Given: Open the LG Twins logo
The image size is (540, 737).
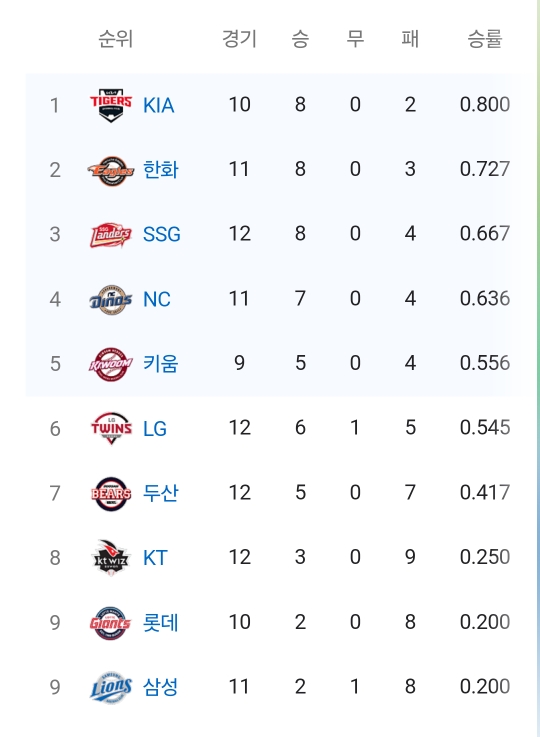Looking at the screenshot, I should pos(111,428).
